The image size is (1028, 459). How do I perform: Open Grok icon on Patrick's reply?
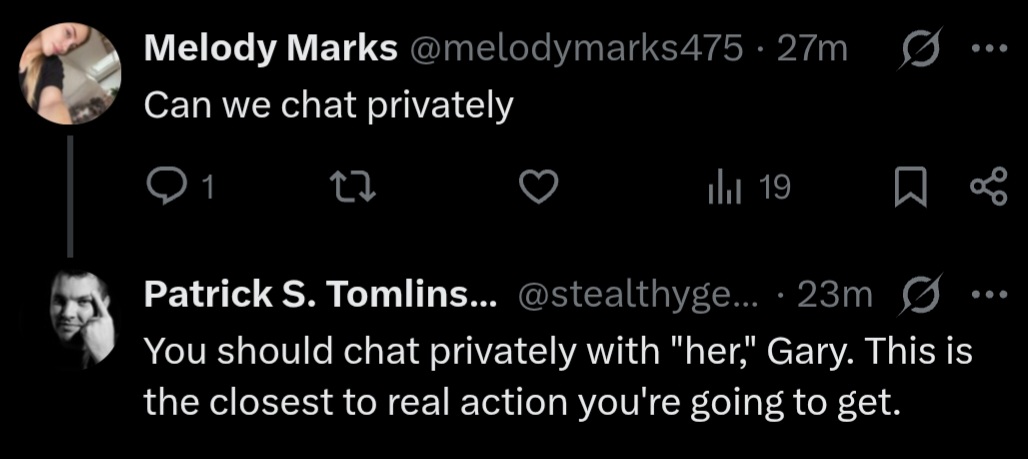(922, 294)
